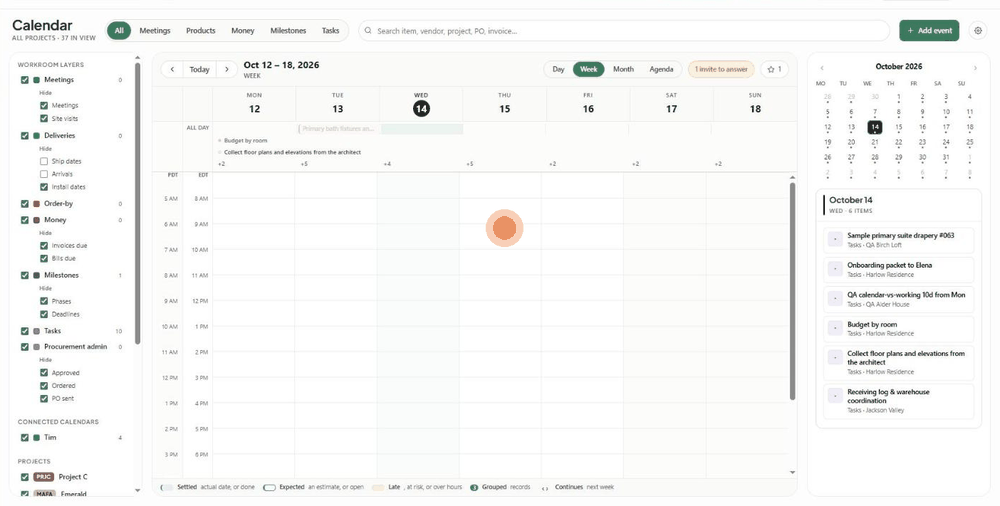1000x506 pixels.
Task: Collapse Procurement admin sub-layers via Hide
Action: [x=45, y=360]
